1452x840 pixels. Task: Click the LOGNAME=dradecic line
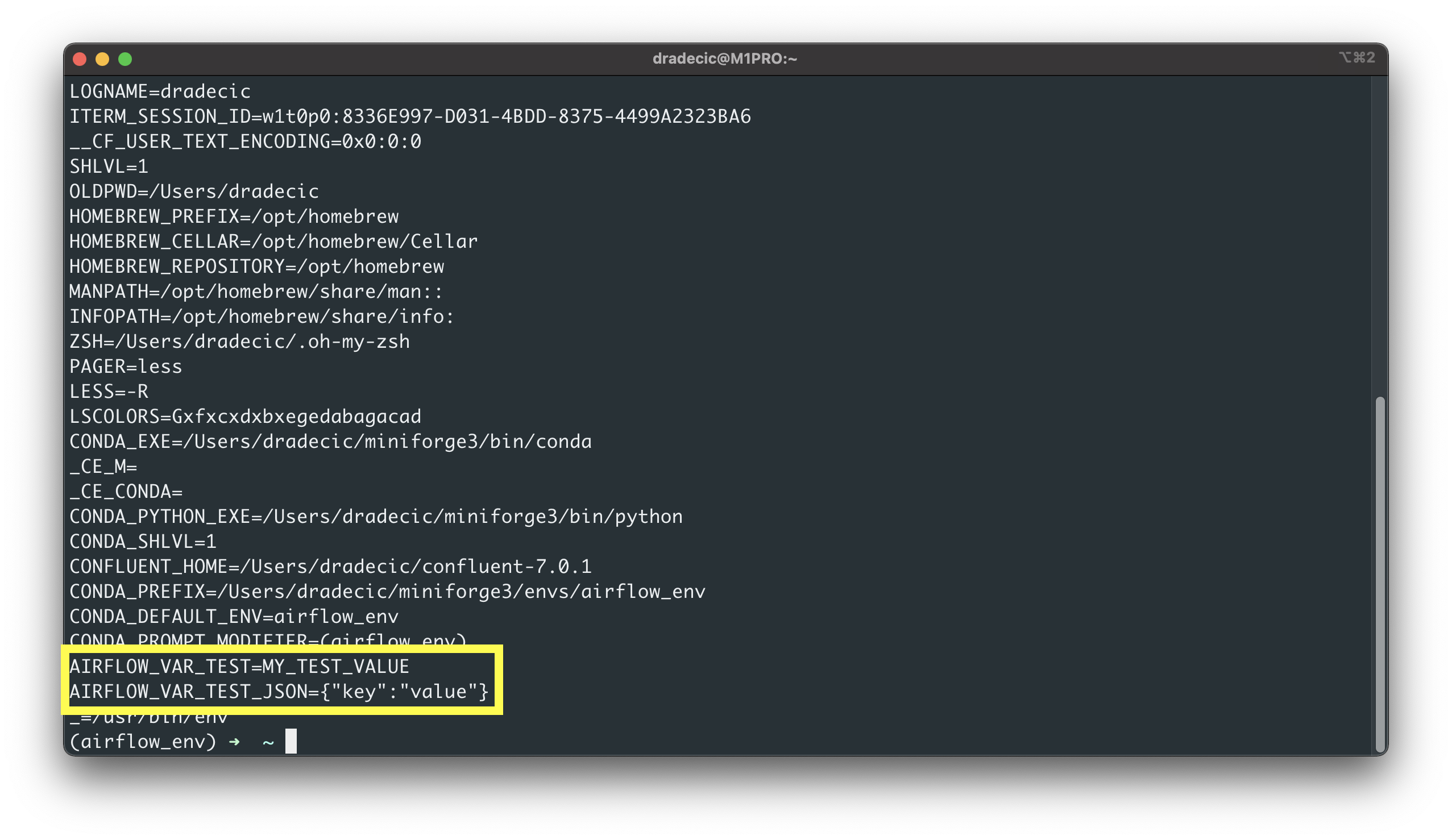[160, 91]
